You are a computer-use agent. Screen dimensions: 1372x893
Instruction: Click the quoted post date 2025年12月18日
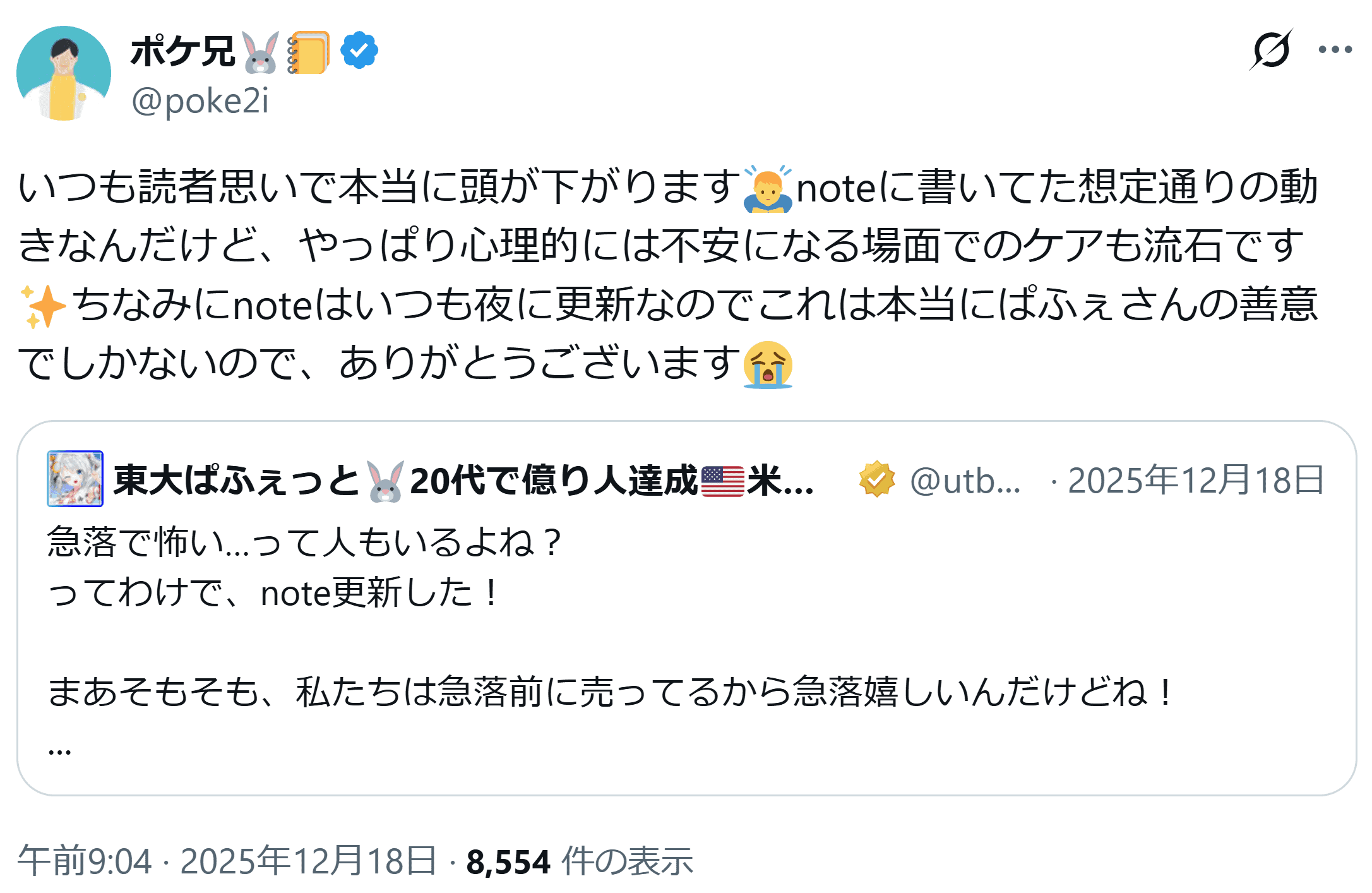click(x=1195, y=481)
